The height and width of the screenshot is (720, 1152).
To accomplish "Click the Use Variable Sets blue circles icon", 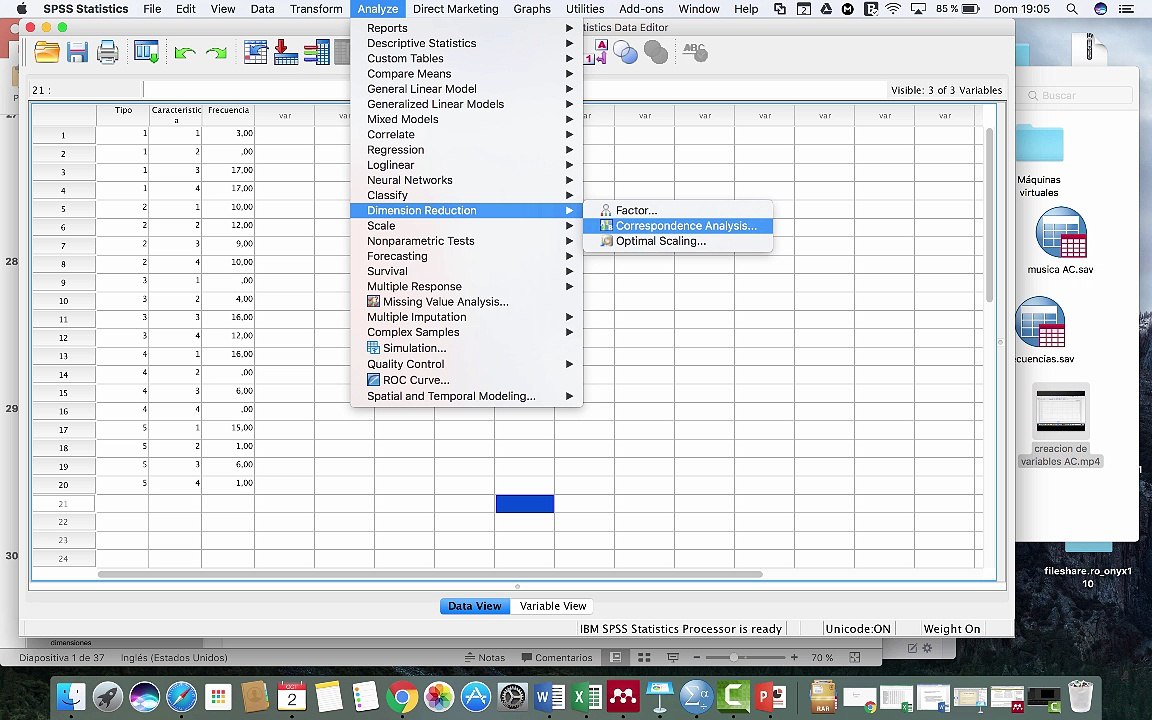I will 625,52.
